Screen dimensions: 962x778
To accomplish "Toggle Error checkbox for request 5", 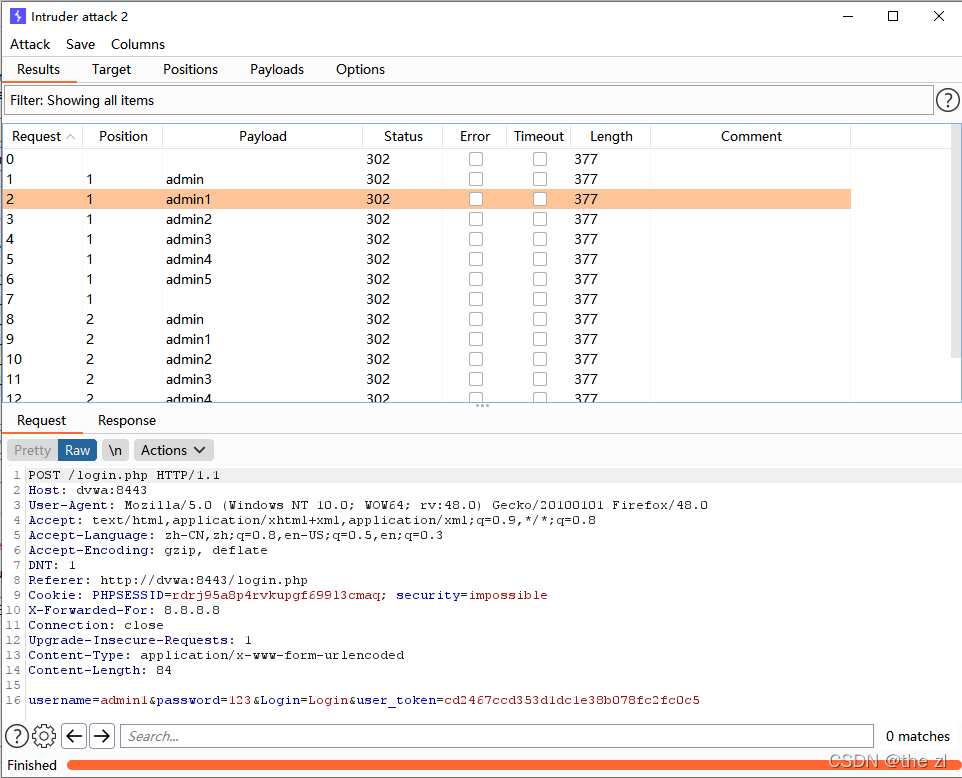I will (x=475, y=259).
